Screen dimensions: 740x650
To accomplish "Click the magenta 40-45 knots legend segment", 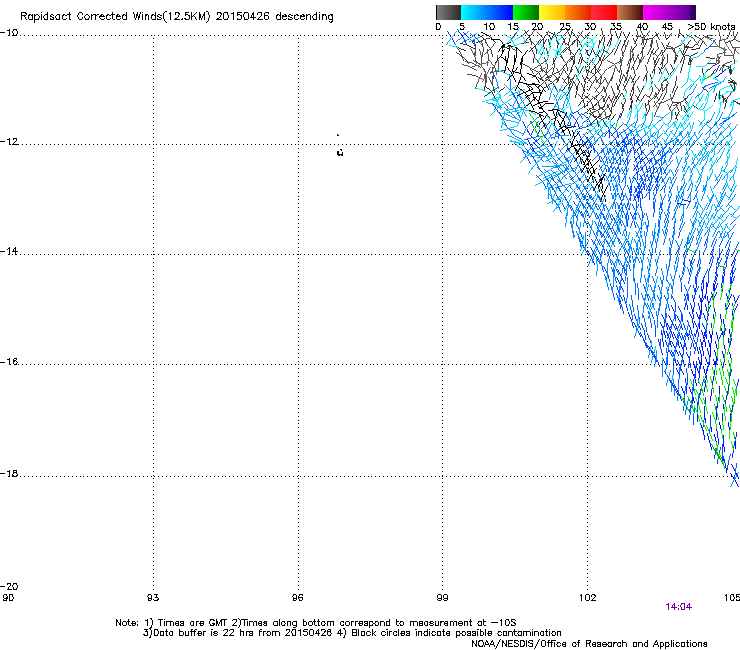I will [656, 12].
